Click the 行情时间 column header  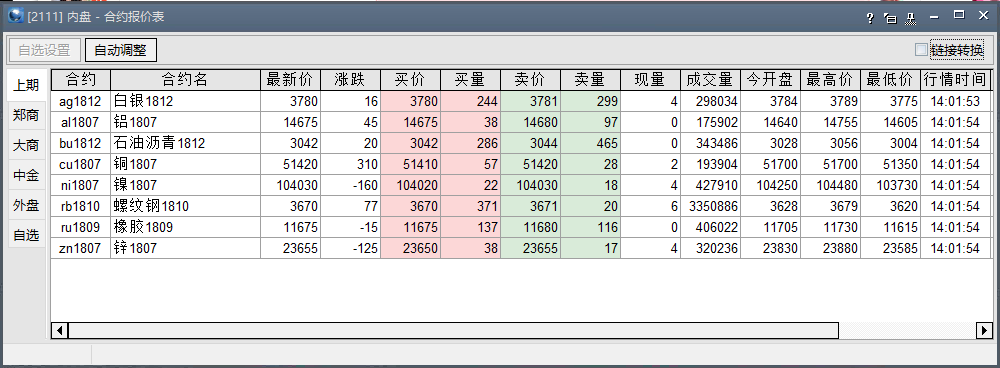[955, 80]
